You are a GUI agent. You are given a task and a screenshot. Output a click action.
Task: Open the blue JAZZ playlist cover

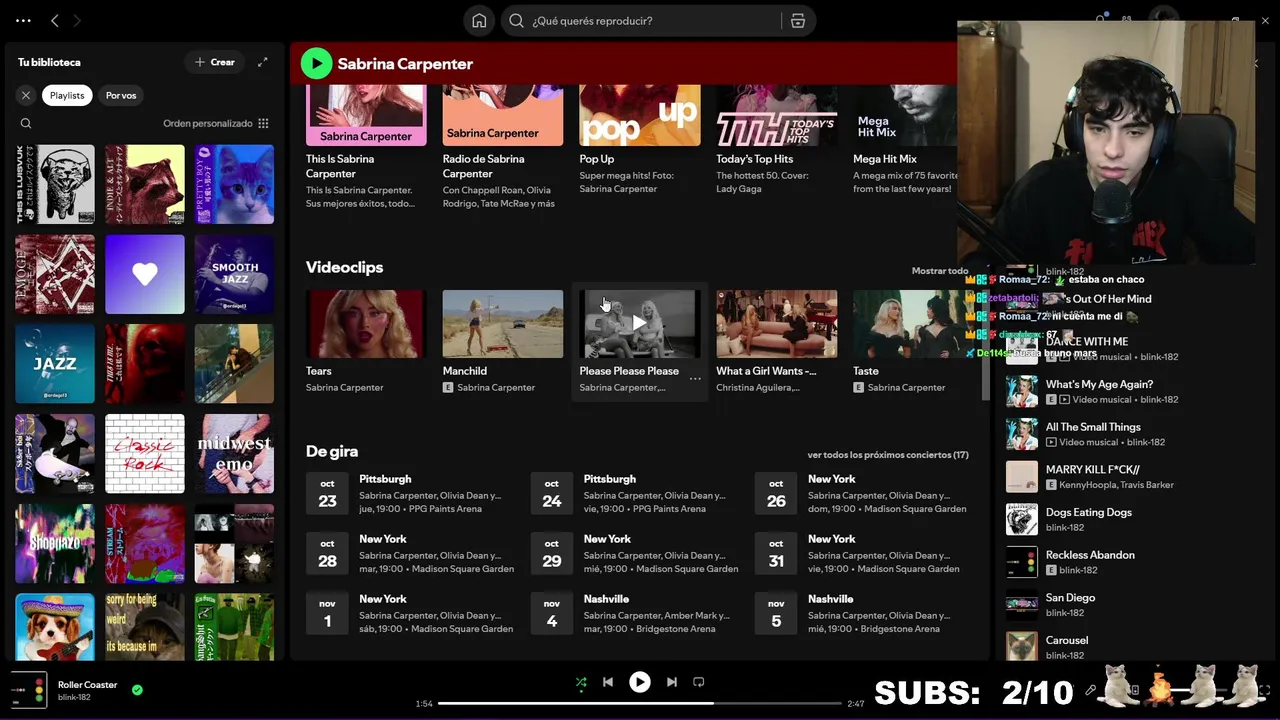55,364
